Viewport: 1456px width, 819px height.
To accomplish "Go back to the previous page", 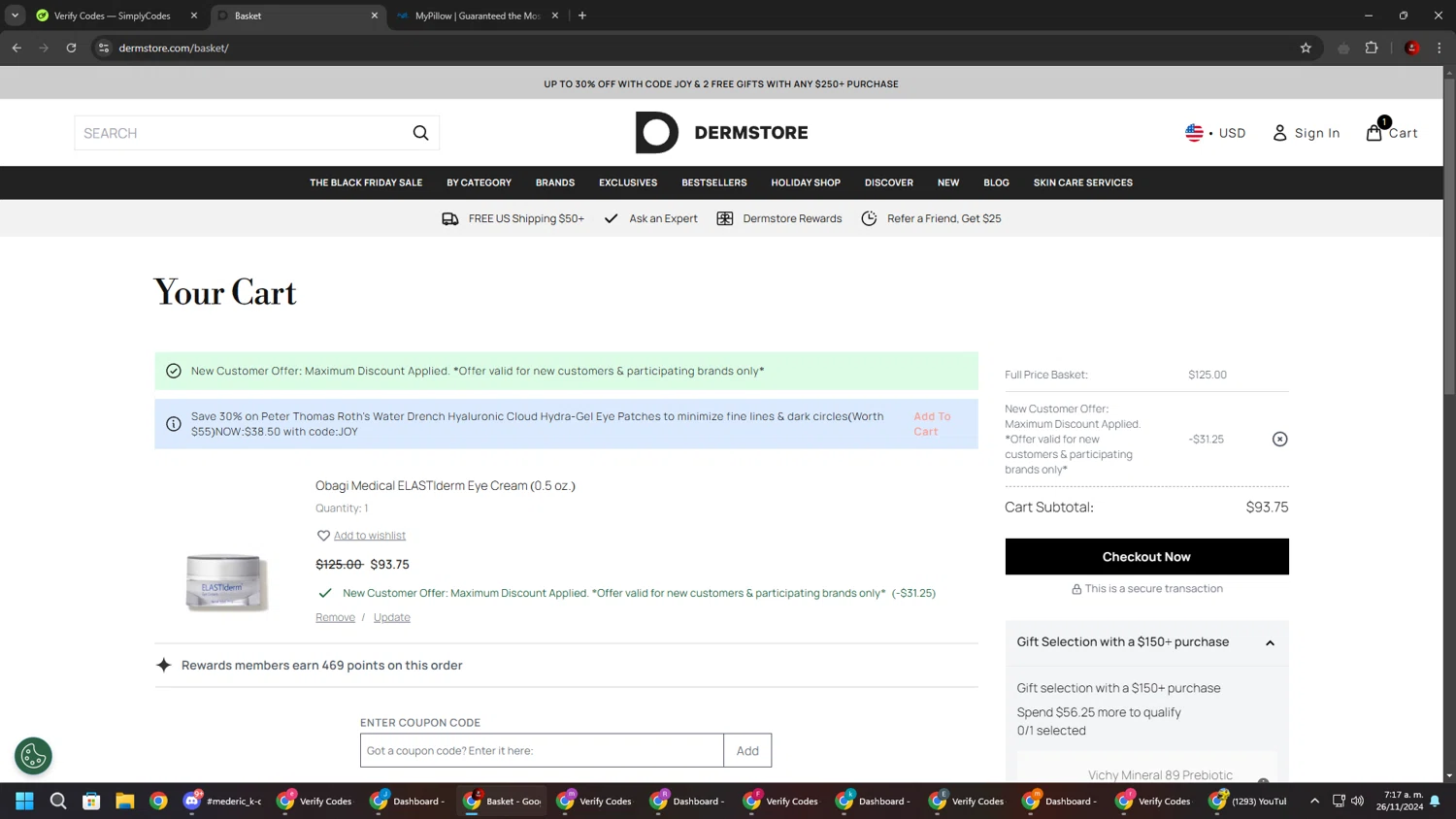I will pos(17,48).
